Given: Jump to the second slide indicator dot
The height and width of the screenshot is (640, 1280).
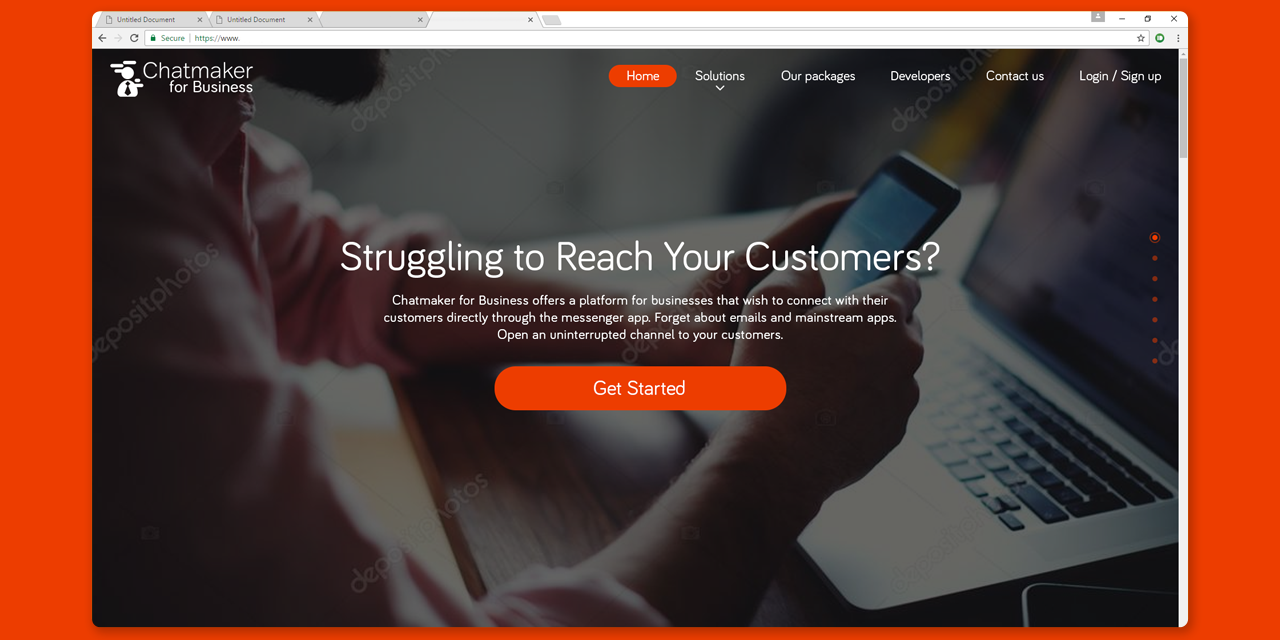Looking at the screenshot, I should (1155, 258).
